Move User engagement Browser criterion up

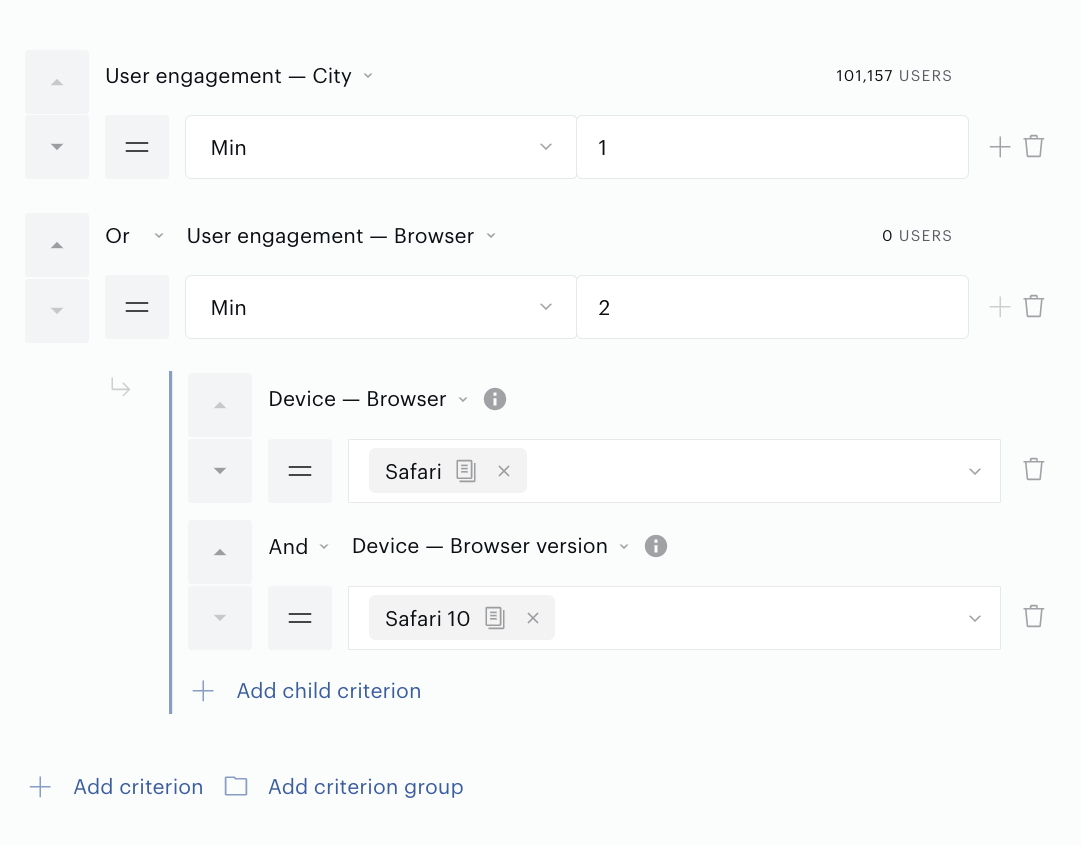(57, 245)
